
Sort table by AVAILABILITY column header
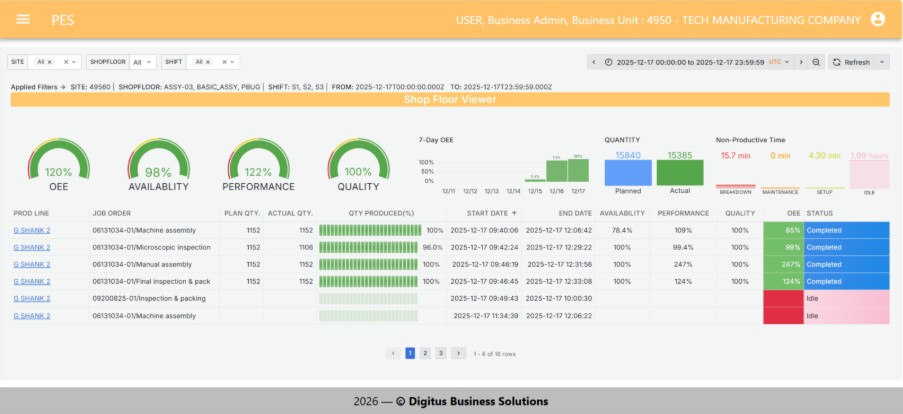click(x=622, y=213)
